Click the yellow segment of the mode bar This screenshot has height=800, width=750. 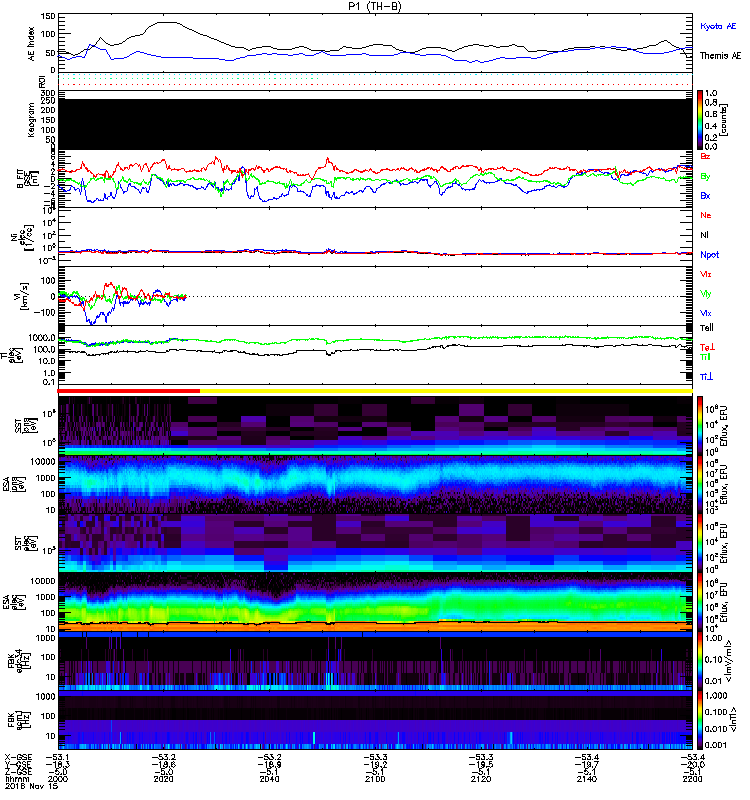click(446, 391)
